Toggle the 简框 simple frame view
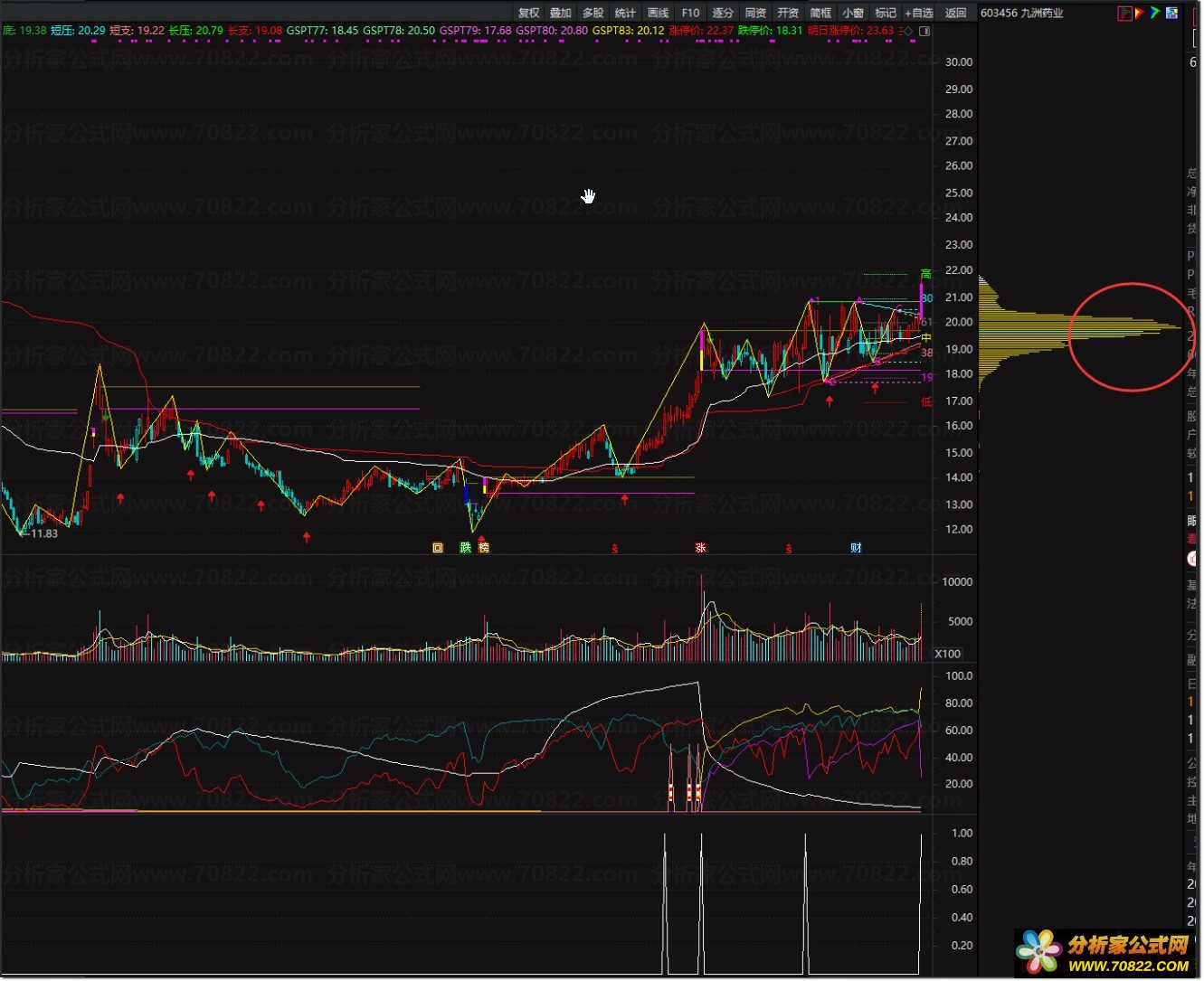1204x981 pixels. coord(820,13)
